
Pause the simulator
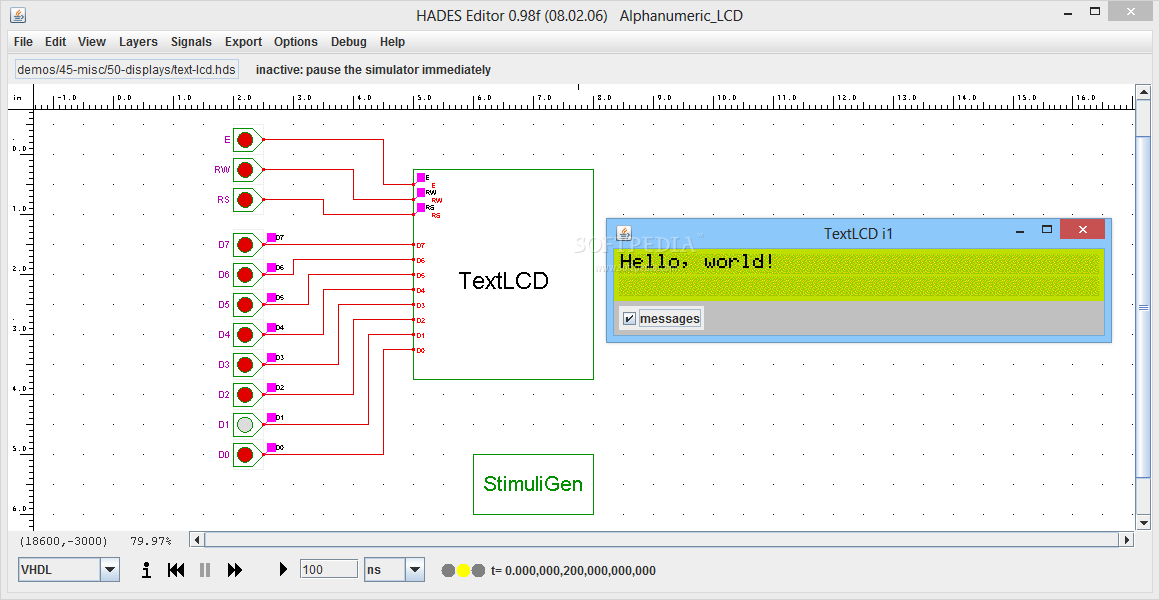click(205, 570)
